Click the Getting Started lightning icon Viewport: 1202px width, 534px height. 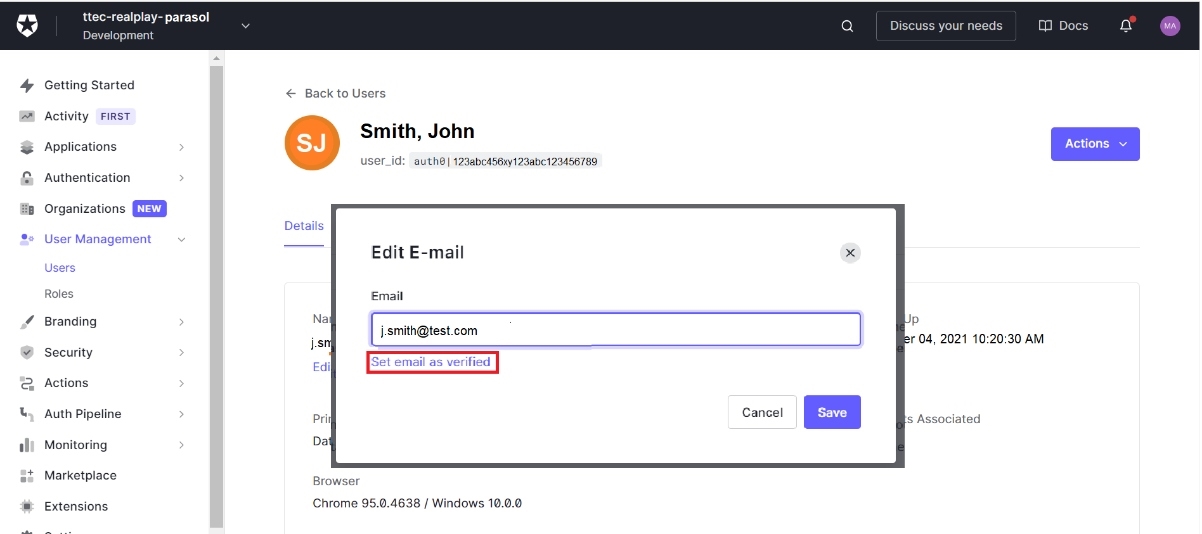[27, 86]
